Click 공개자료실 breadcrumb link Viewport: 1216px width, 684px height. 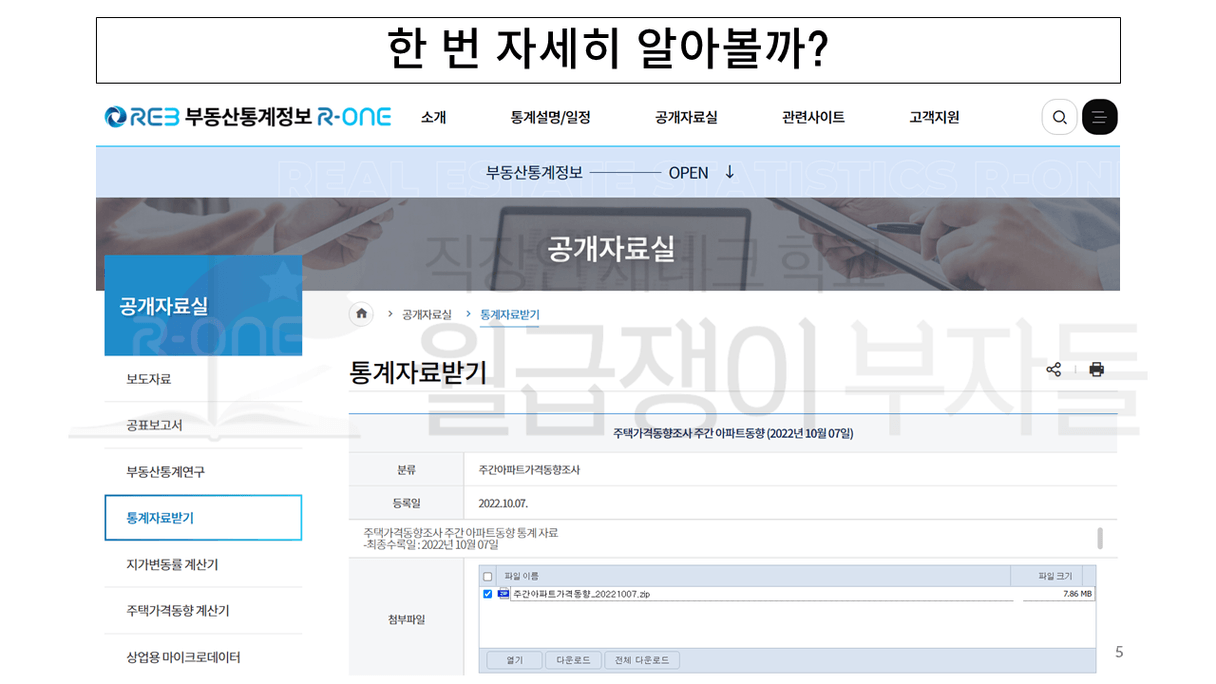pyautogui.click(x=427, y=314)
